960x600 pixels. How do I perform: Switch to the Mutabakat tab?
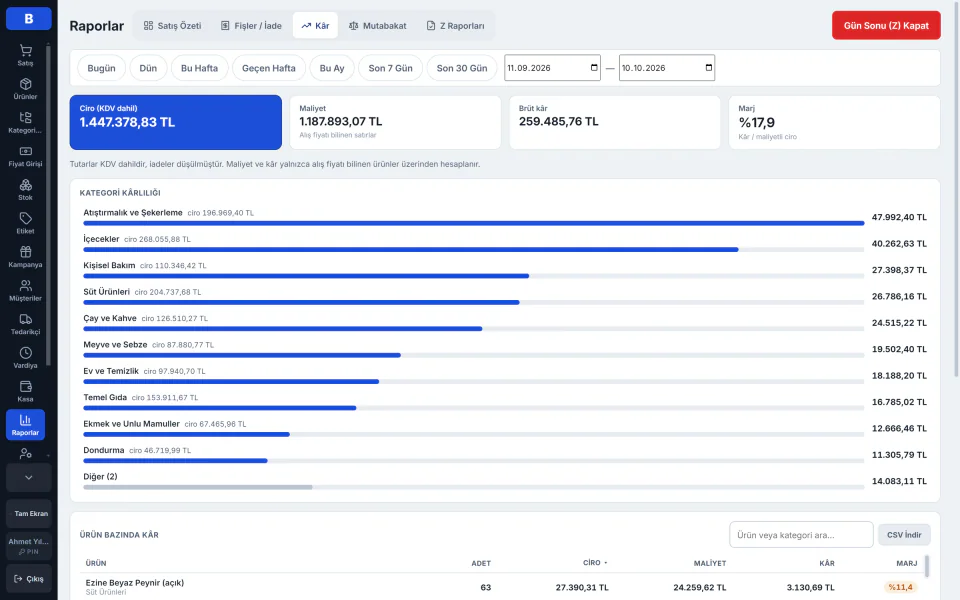point(377,26)
